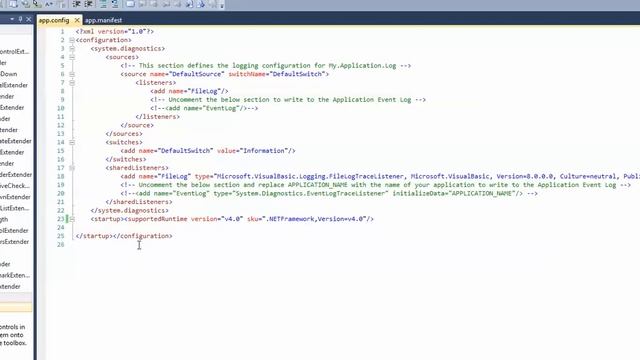The width and height of the screenshot is (640, 360).
Task: Collapse the sources node on line 4
Action: 72,57
